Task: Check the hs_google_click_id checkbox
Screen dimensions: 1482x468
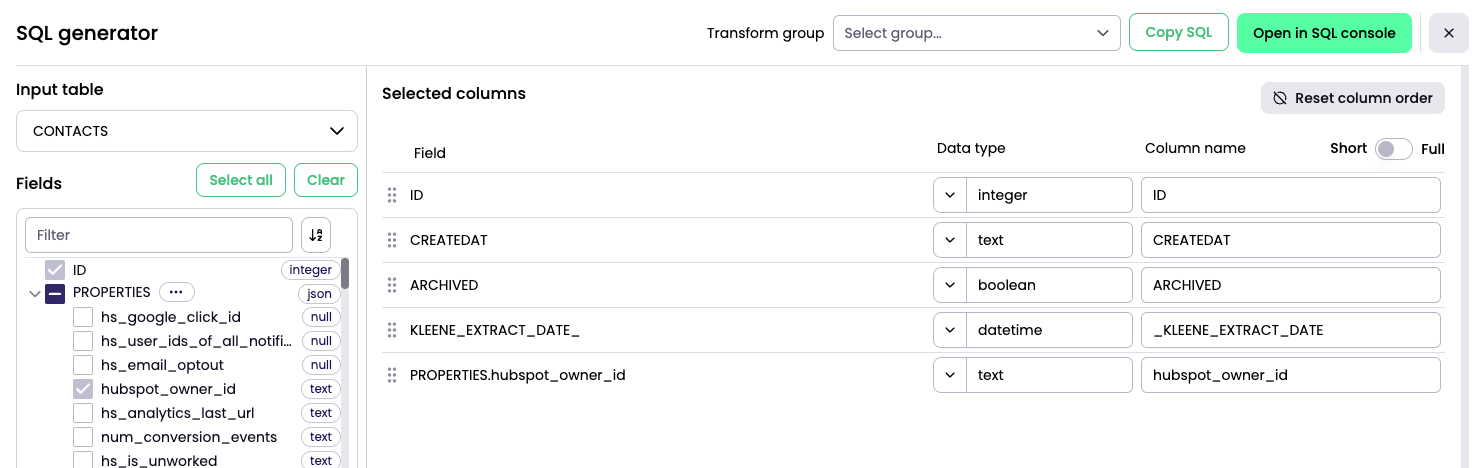Action: tap(83, 317)
